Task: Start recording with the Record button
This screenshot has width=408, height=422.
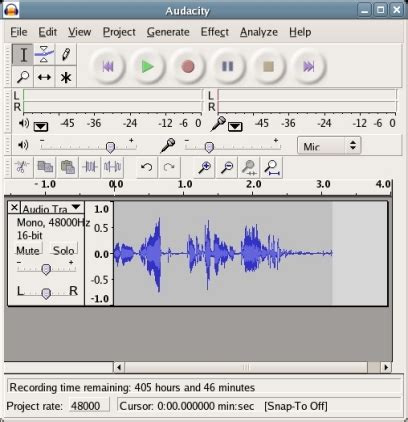Action: [188, 66]
